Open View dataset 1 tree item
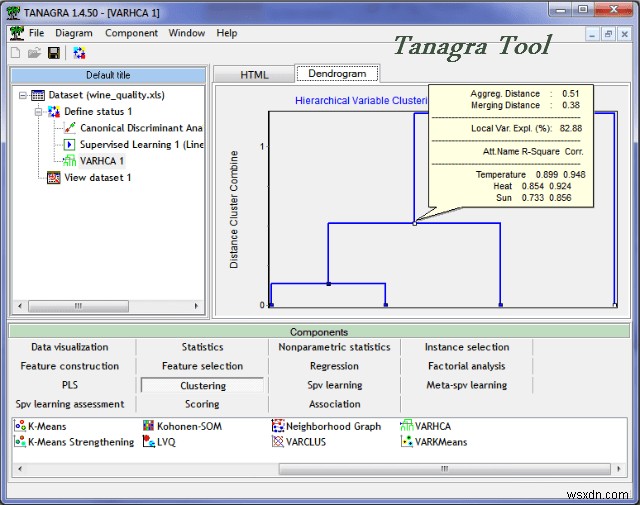 tap(97, 178)
